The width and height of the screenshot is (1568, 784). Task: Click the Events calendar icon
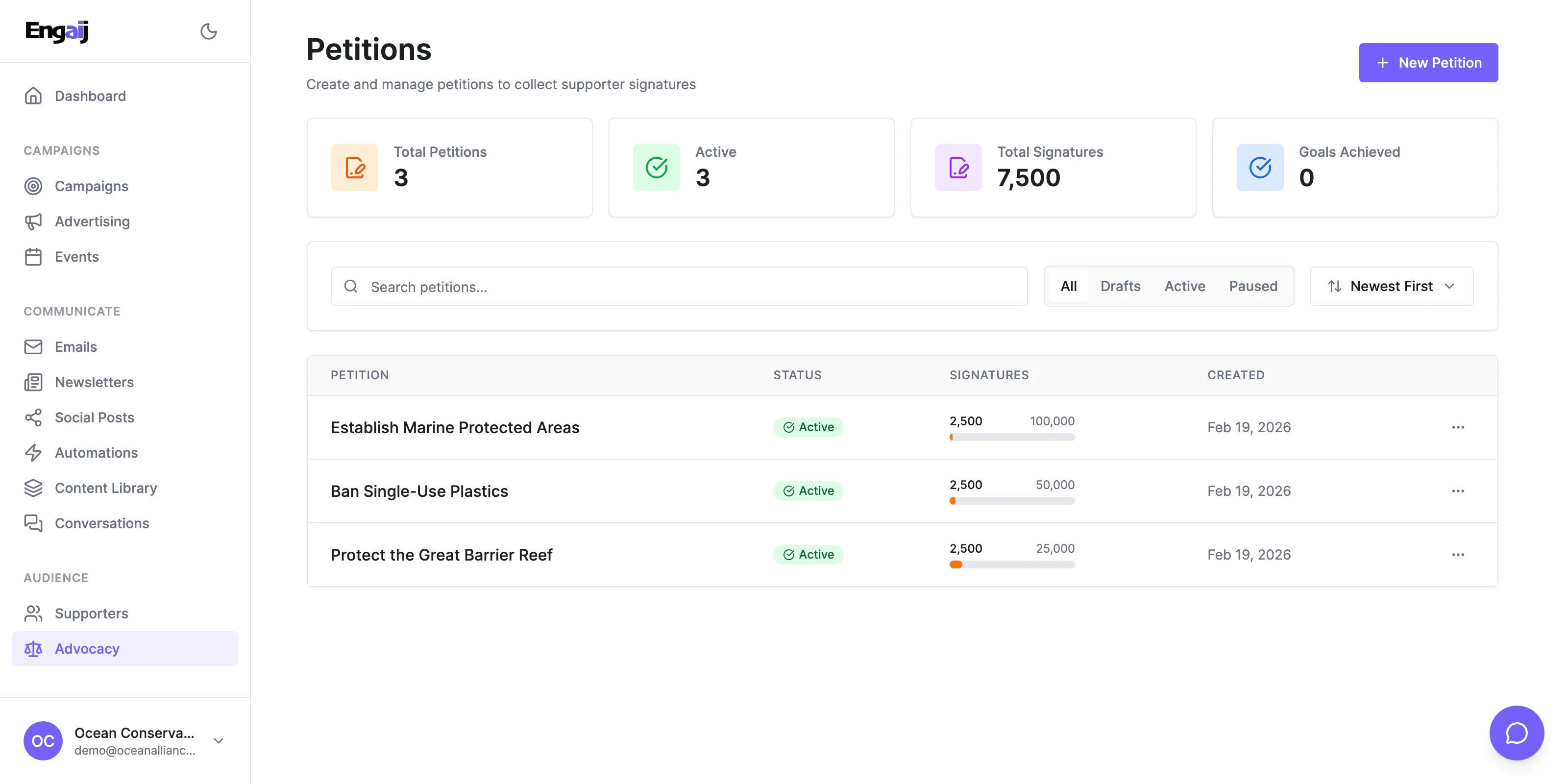click(33, 257)
